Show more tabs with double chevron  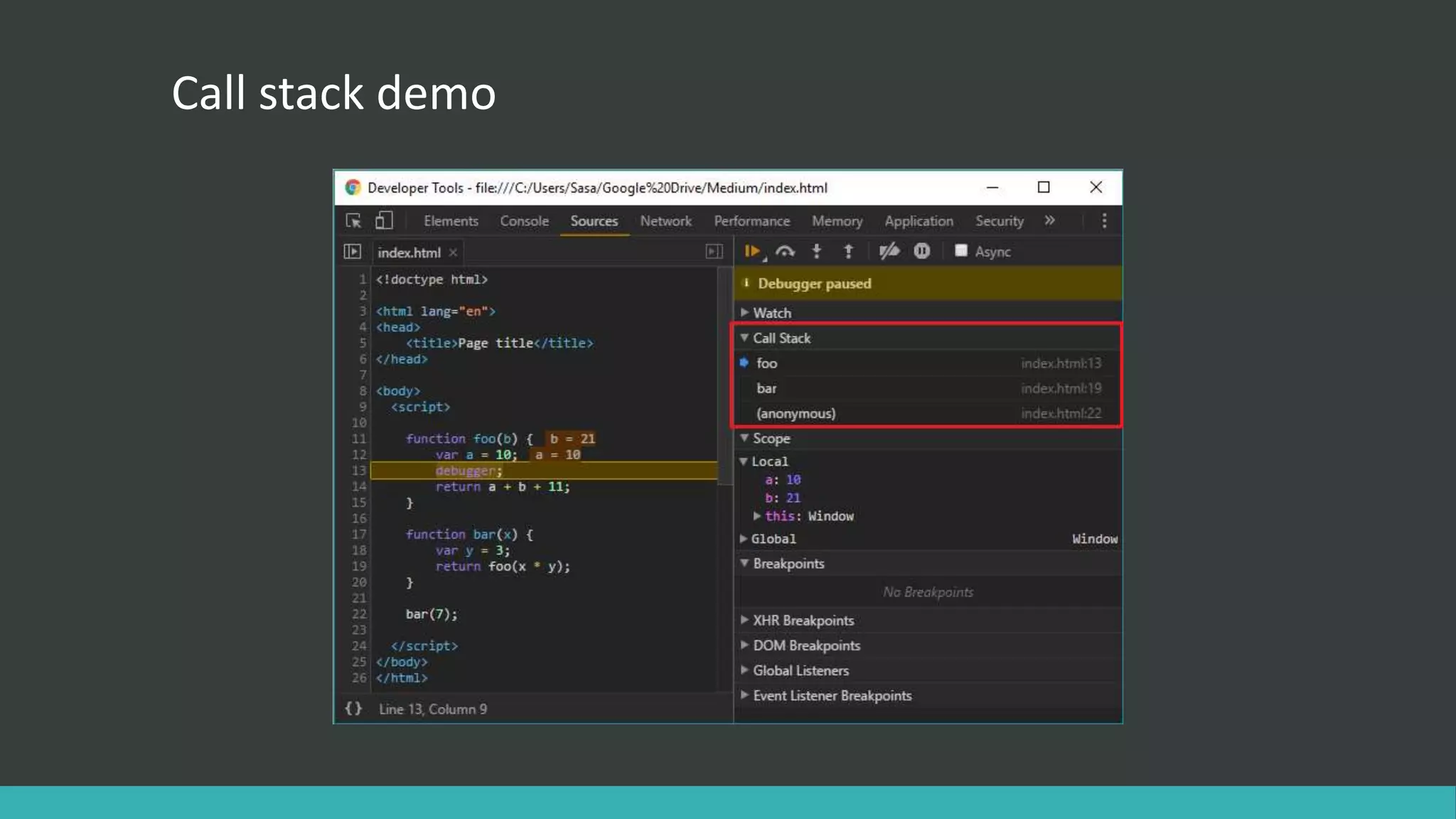click(1049, 221)
